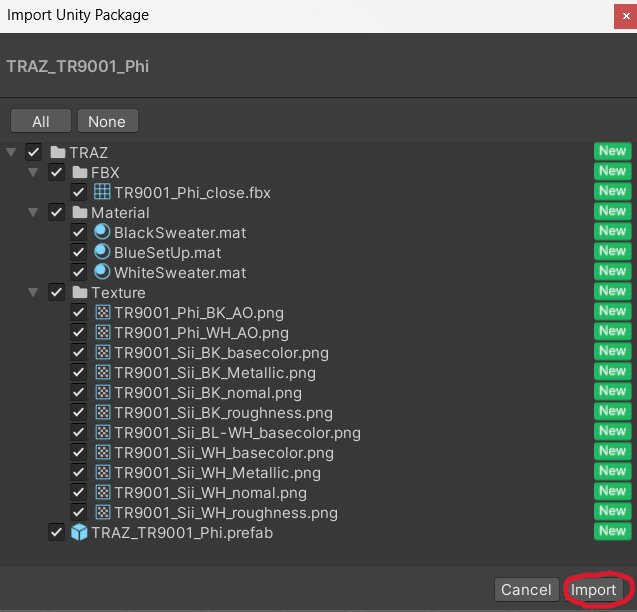Toggle WhiteSweater.mat checkbox
The width and height of the screenshot is (637, 612).
click(78, 272)
